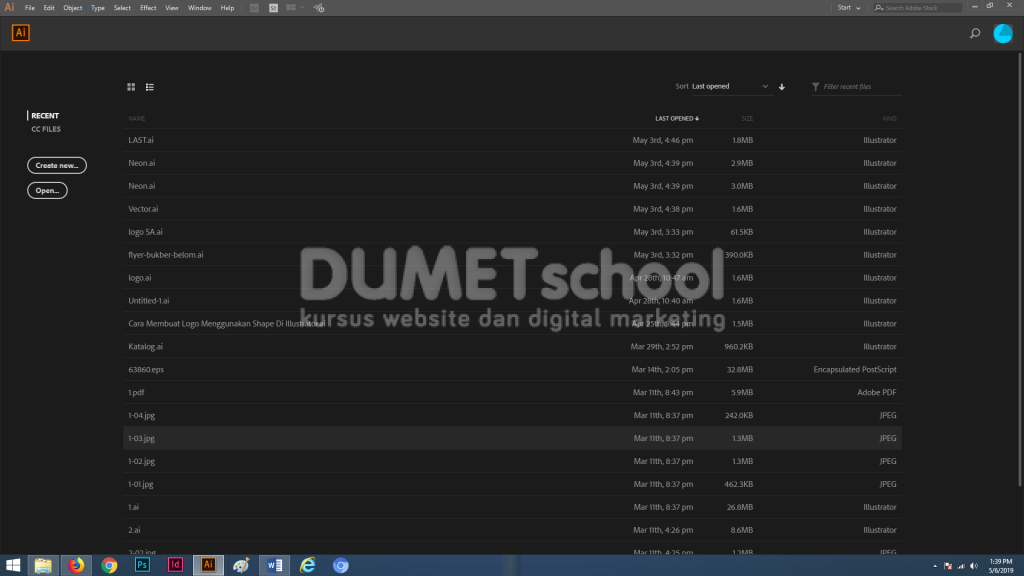1024x576 pixels.
Task: Open the Start workspace dropdown
Action: 849,8
